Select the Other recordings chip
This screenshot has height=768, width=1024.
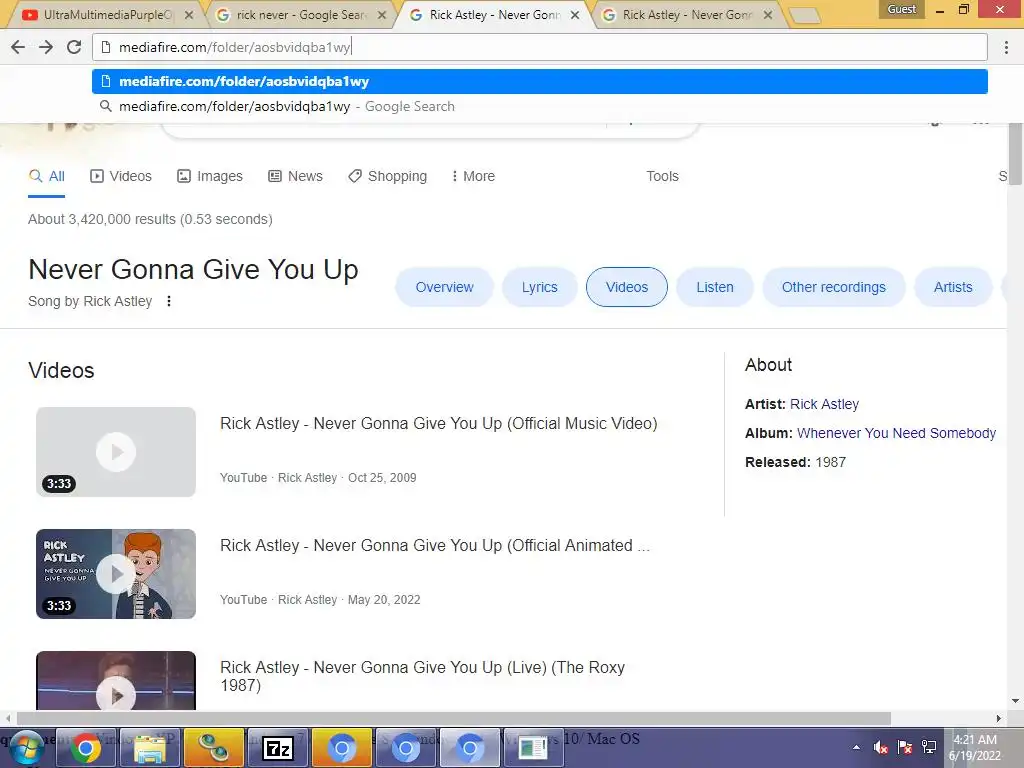click(833, 287)
